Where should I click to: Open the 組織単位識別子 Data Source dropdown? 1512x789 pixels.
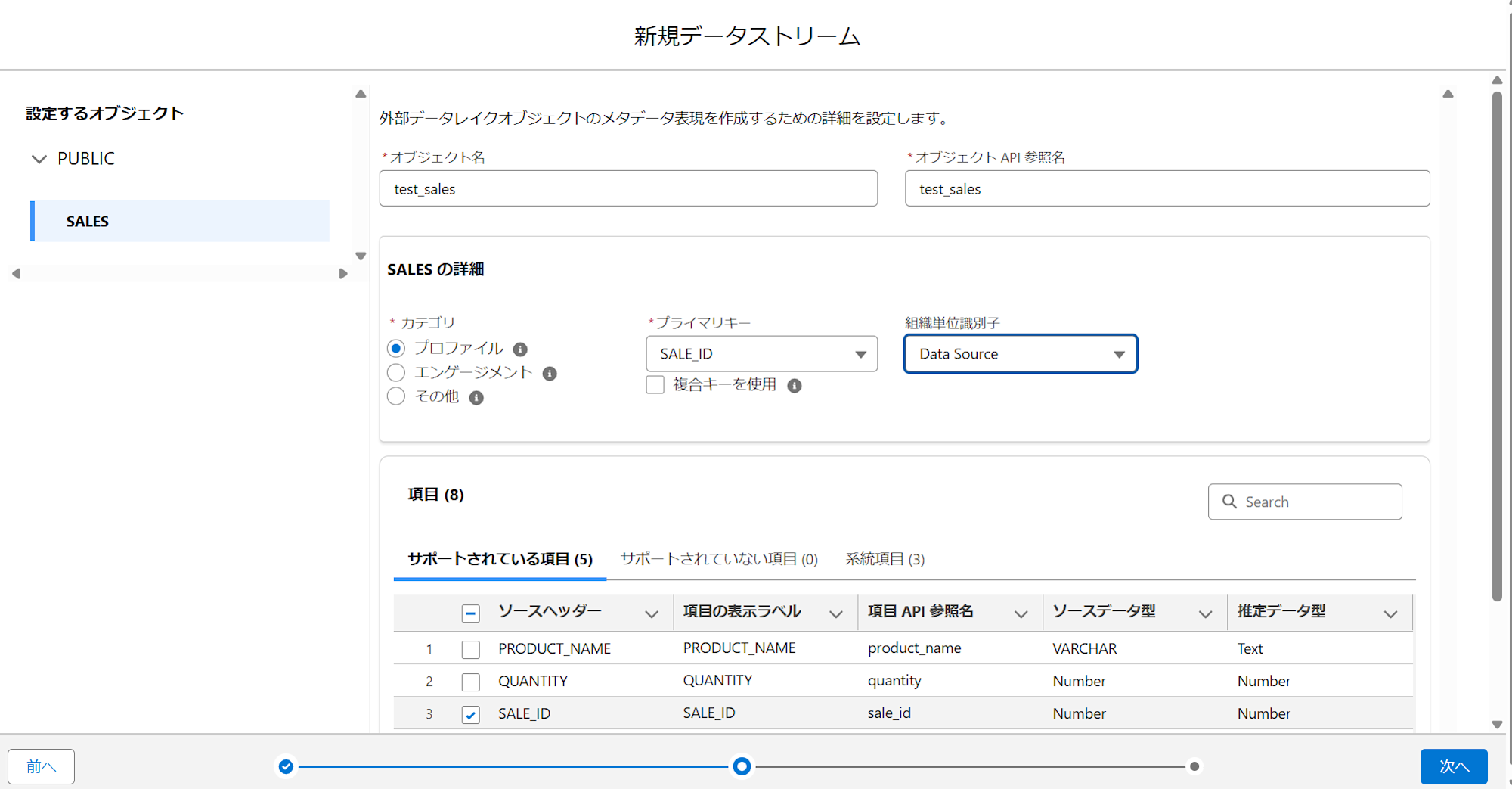point(1020,354)
